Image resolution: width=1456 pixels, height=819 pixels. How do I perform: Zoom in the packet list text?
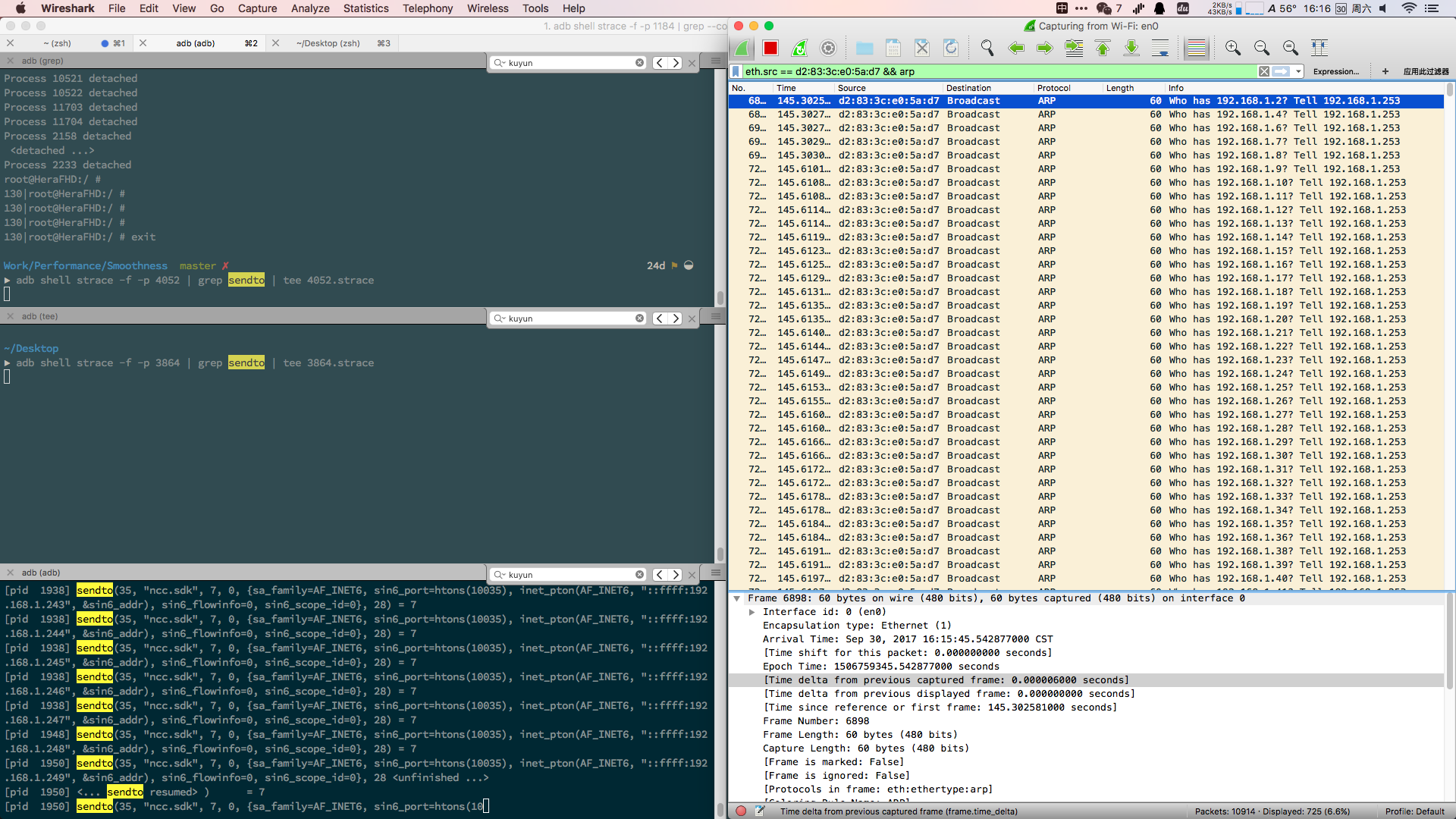[1233, 49]
